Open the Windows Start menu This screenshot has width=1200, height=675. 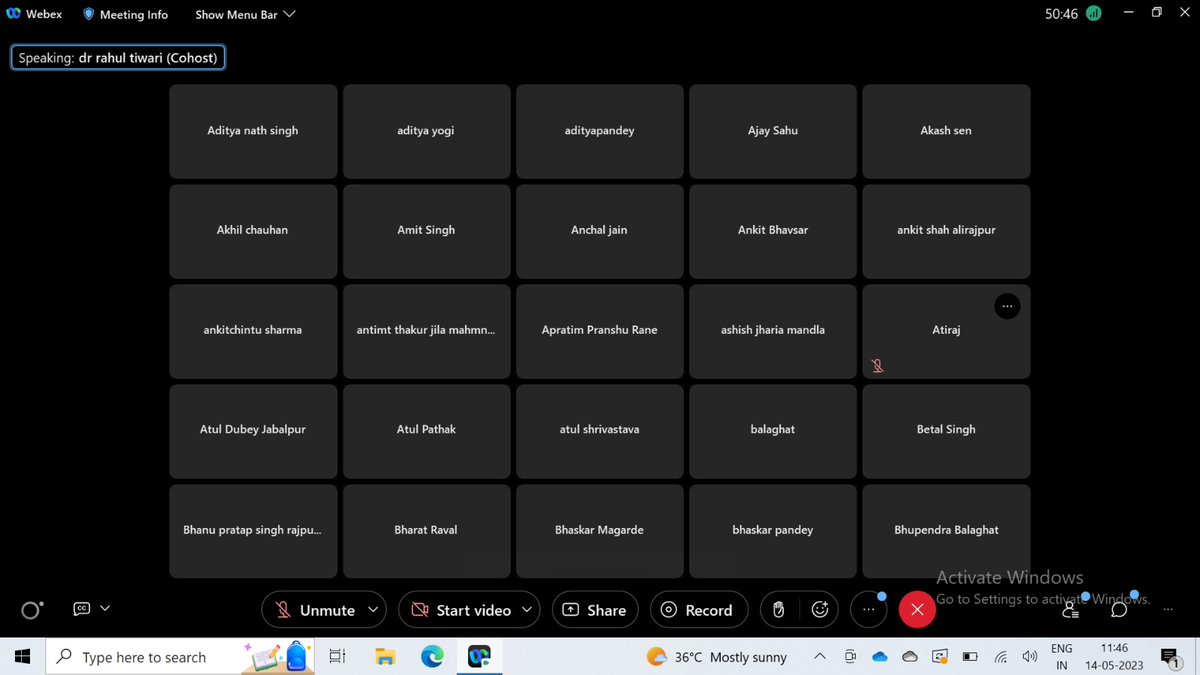[x=22, y=657]
